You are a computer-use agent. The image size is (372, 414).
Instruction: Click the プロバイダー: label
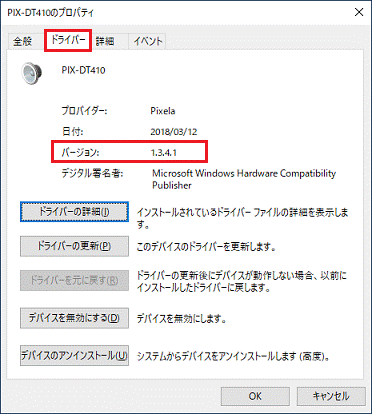coord(84,111)
